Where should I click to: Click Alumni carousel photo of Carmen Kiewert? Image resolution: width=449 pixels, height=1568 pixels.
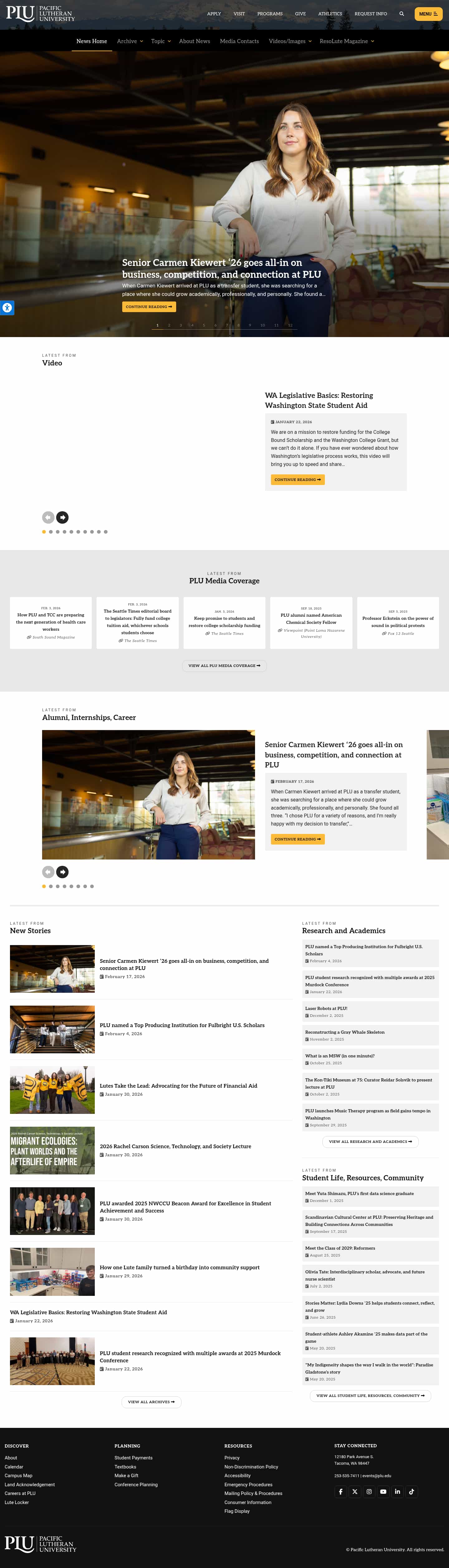pyautogui.click(x=148, y=794)
